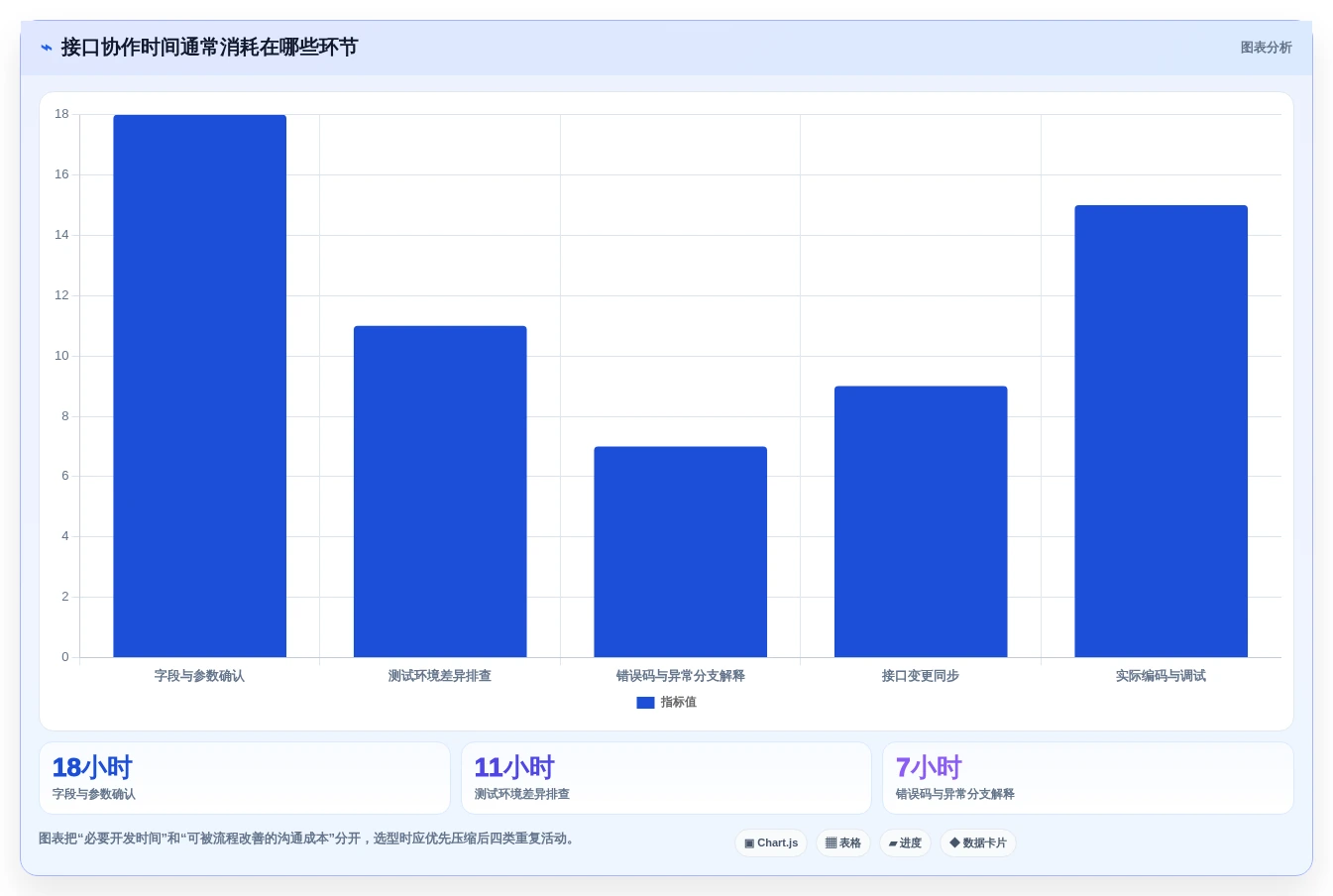
Task: Click the 测试环境差异排查 bar in the chart
Action: 440,492
